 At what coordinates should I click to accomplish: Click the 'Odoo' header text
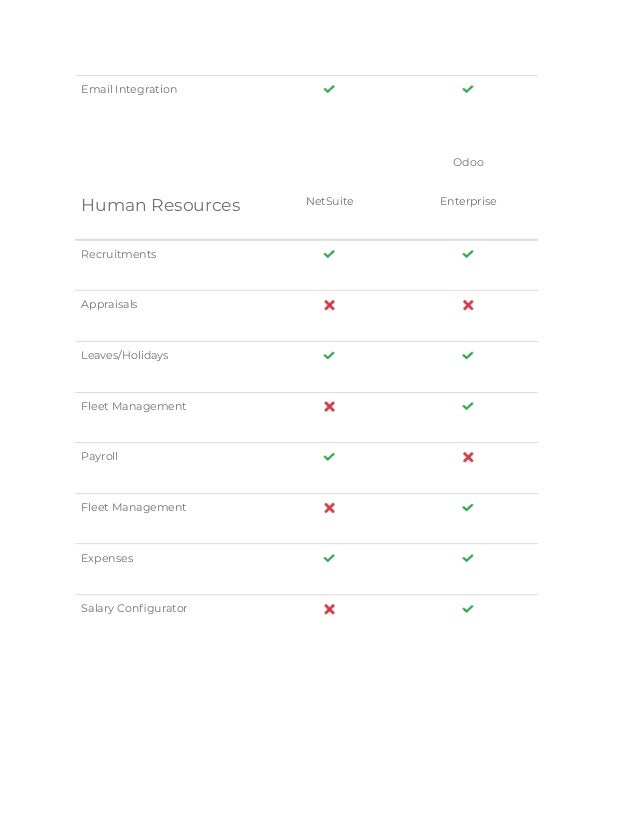[468, 162]
